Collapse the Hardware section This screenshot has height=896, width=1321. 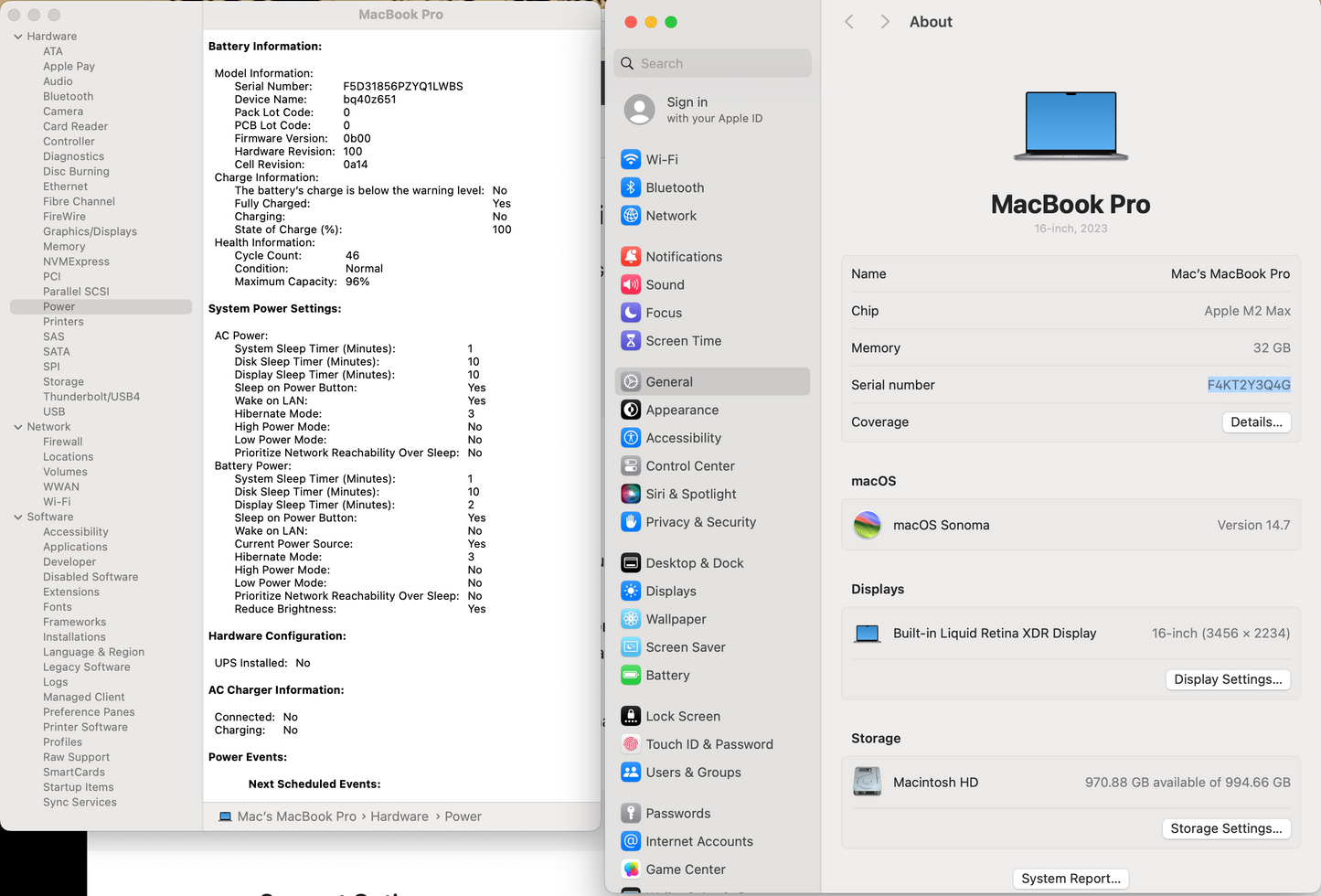[17, 36]
